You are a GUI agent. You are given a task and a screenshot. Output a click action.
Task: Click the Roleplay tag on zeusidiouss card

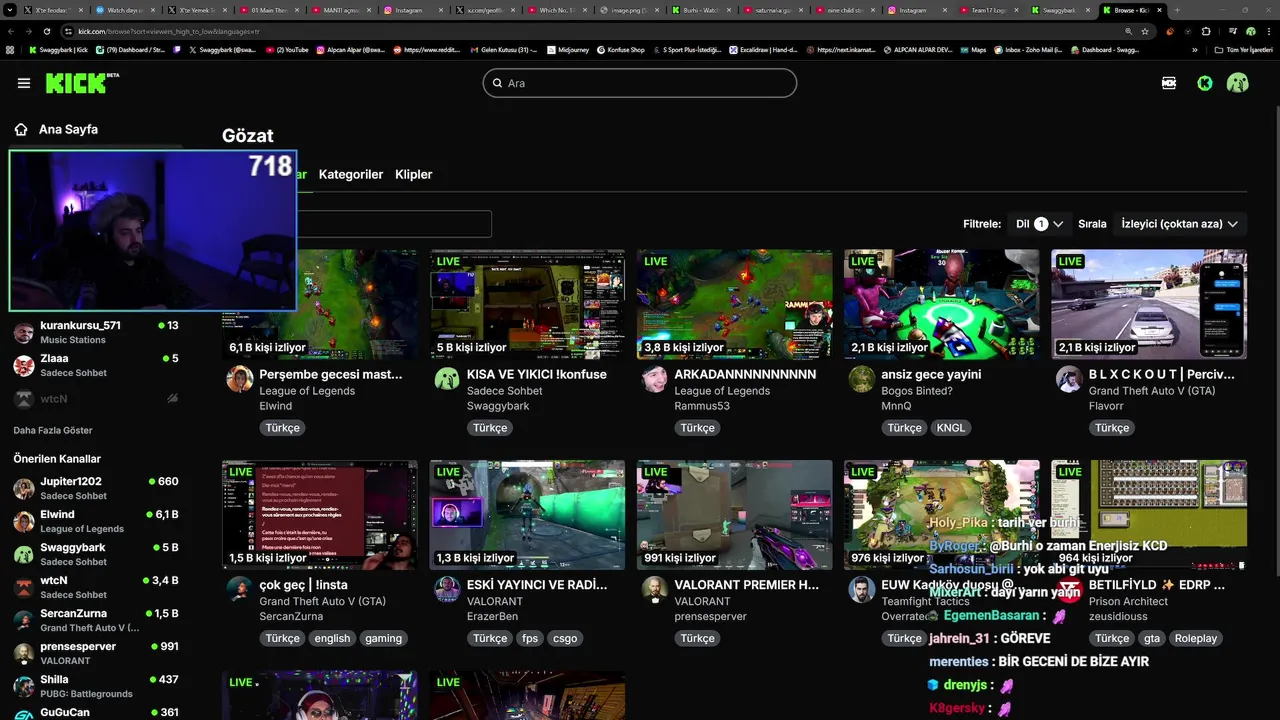1196,638
